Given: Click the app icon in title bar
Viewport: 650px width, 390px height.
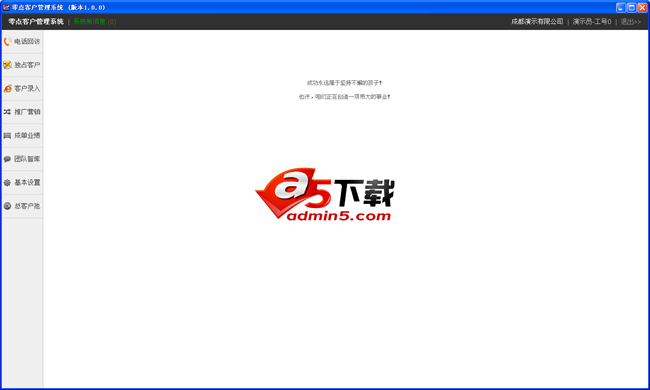Looking at the screenshot, I should pyautogui.click(x=6, y=7).
